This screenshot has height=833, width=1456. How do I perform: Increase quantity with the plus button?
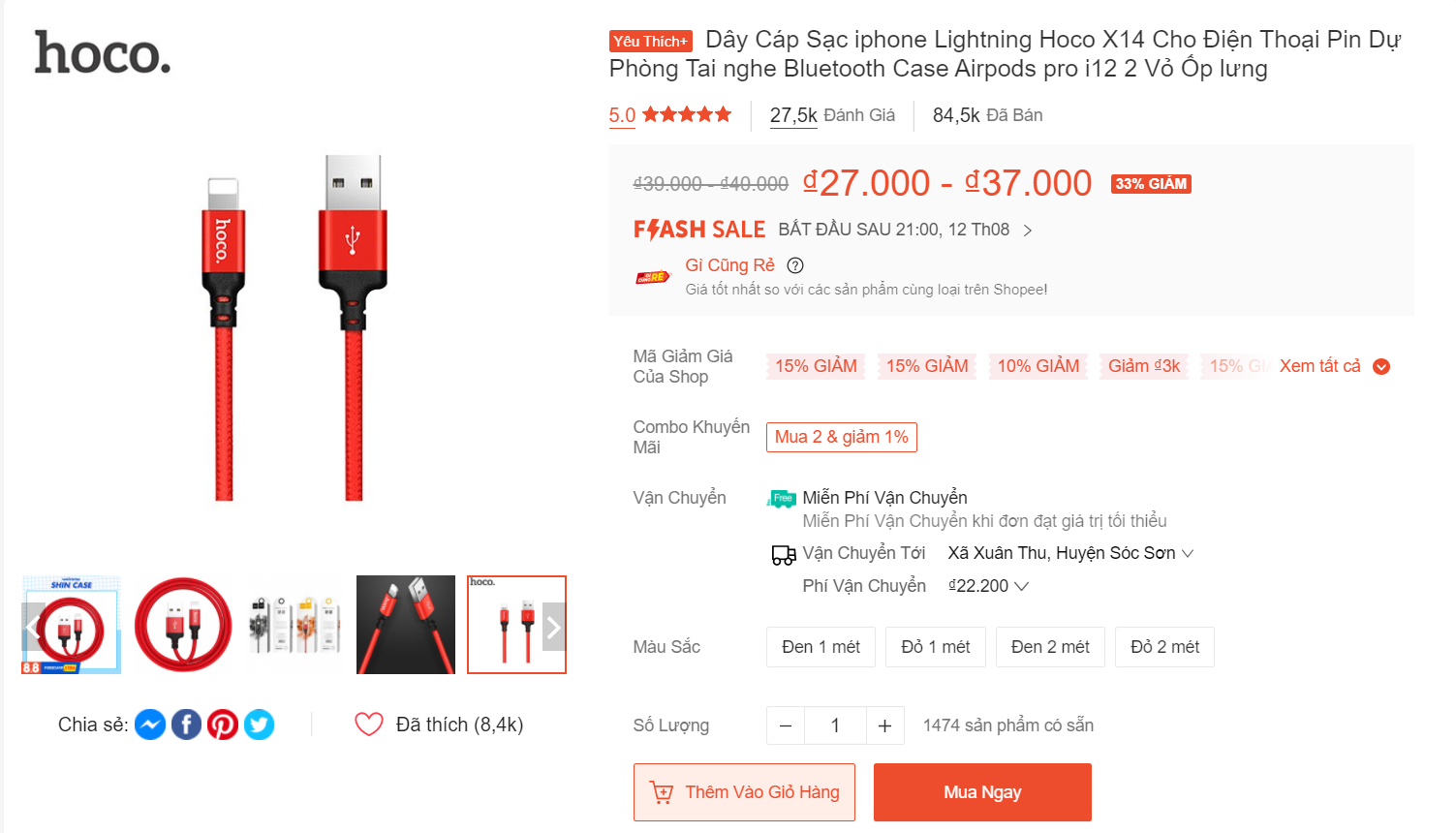coord(884,725)
